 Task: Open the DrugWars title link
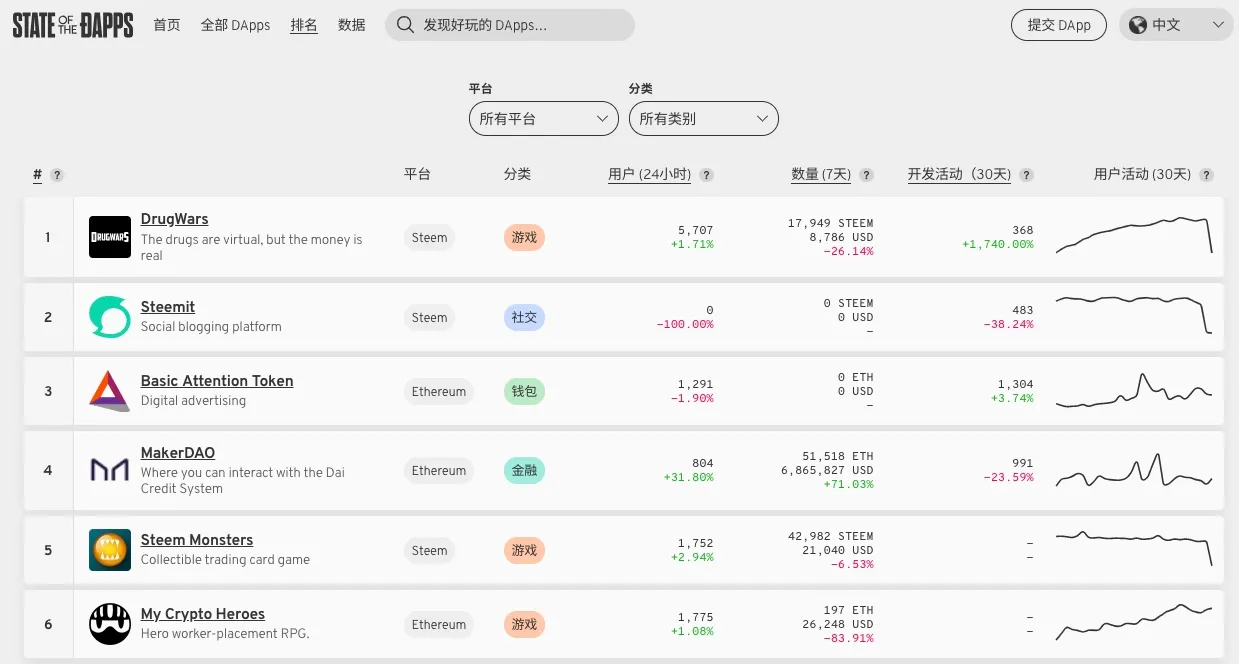(x=174, y=219)
